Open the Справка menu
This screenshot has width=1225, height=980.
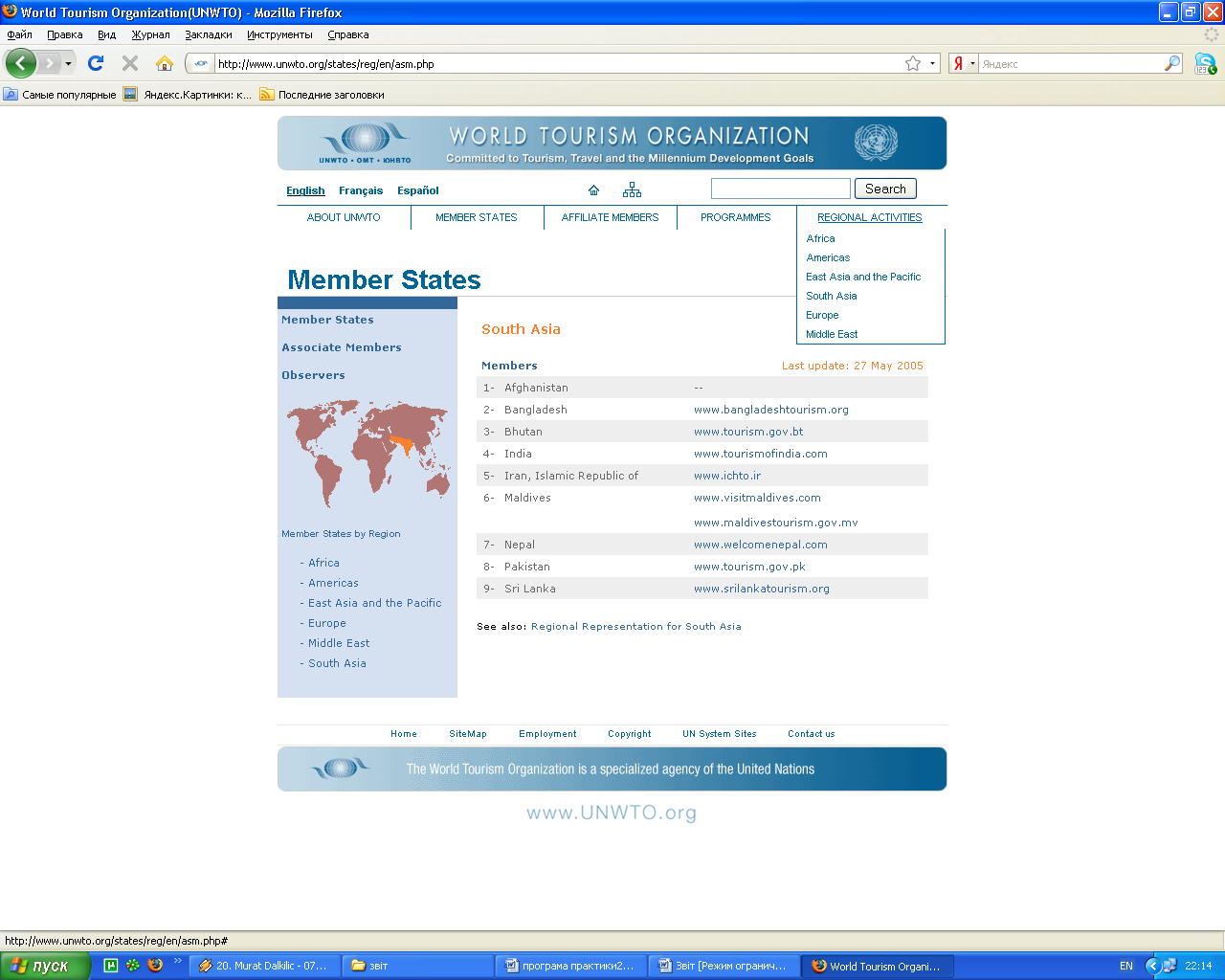(x=347, y=34)
